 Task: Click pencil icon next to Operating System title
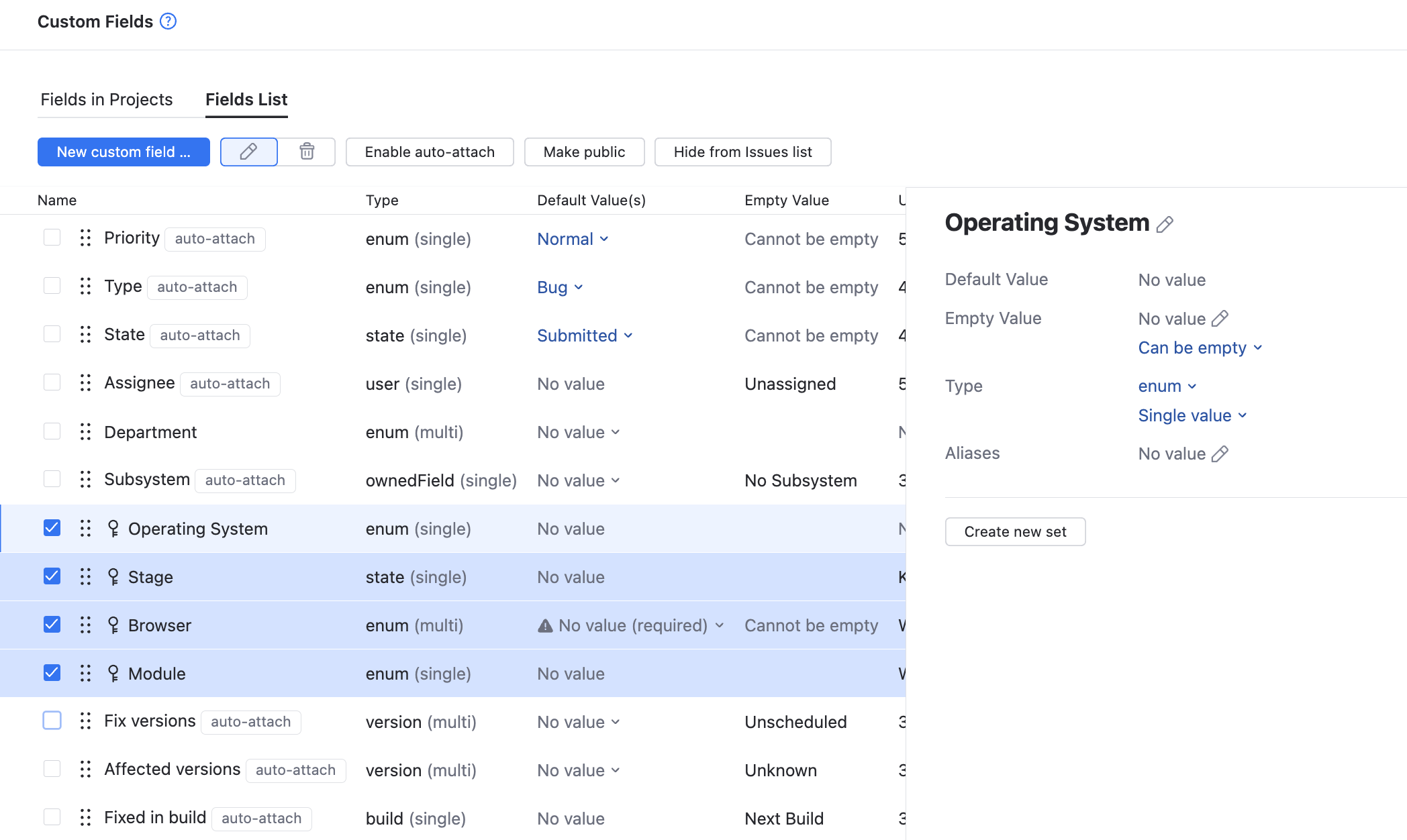[x=1165, y=224]
